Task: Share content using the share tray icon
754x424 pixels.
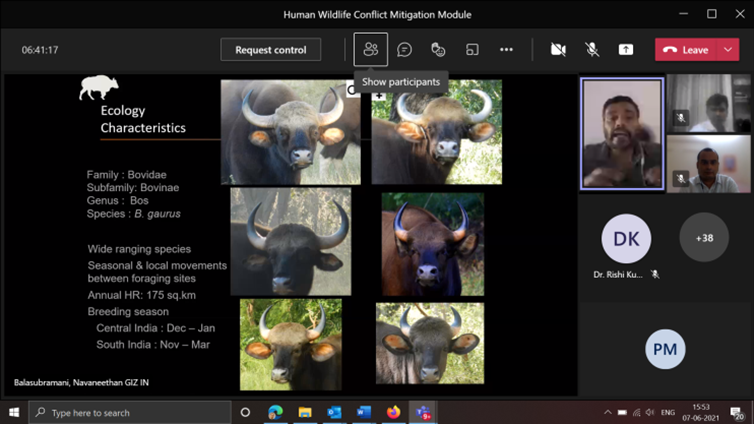Action: pos(626,49)
